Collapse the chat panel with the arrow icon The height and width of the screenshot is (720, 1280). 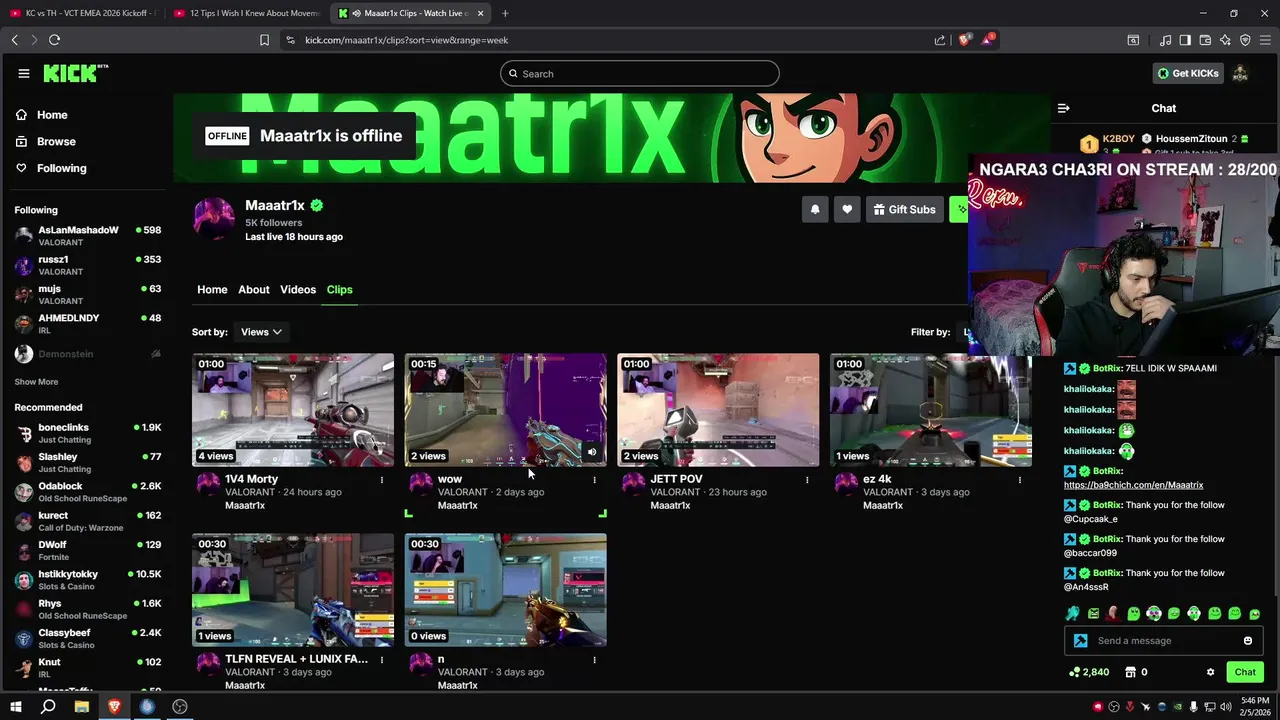click(1064, 108)
